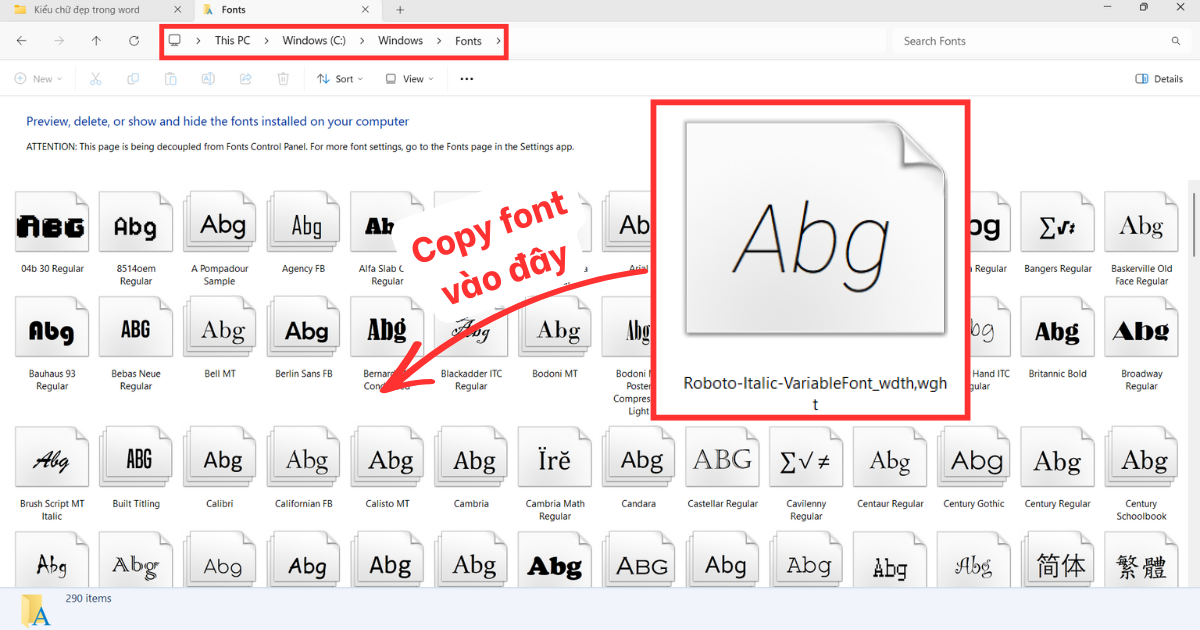
Task: Click the Copy icon in toolbar
Action: click(133, 79)
